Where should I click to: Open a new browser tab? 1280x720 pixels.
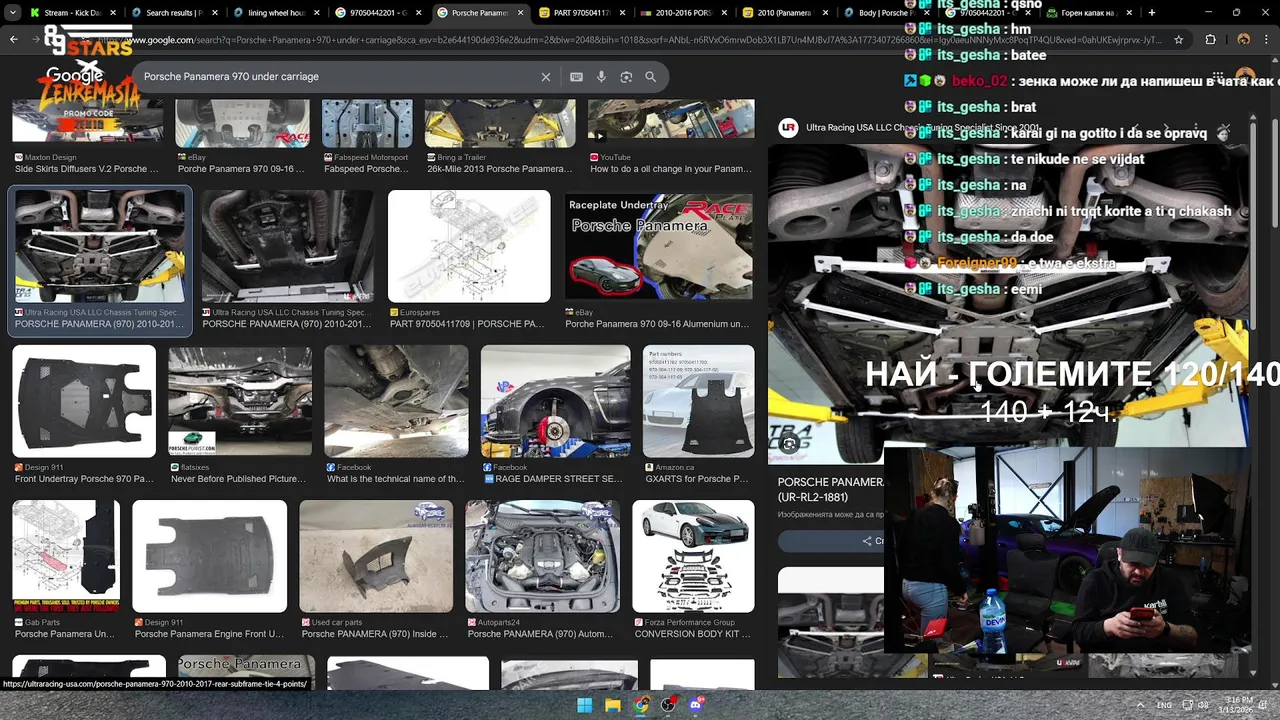(1152, 13)
